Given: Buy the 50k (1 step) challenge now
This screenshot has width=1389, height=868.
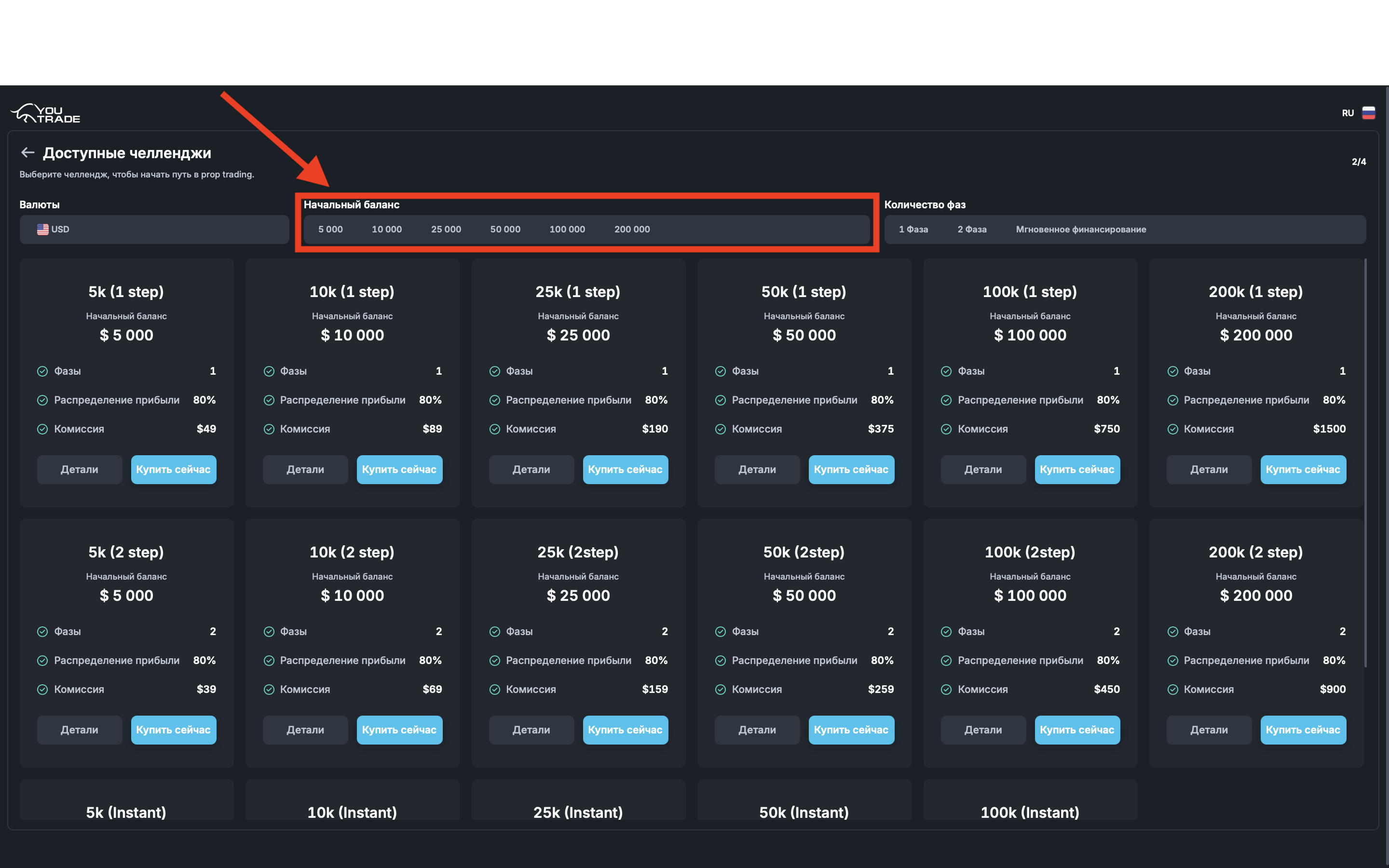Looking at the screenshot, I should (851, 470).
